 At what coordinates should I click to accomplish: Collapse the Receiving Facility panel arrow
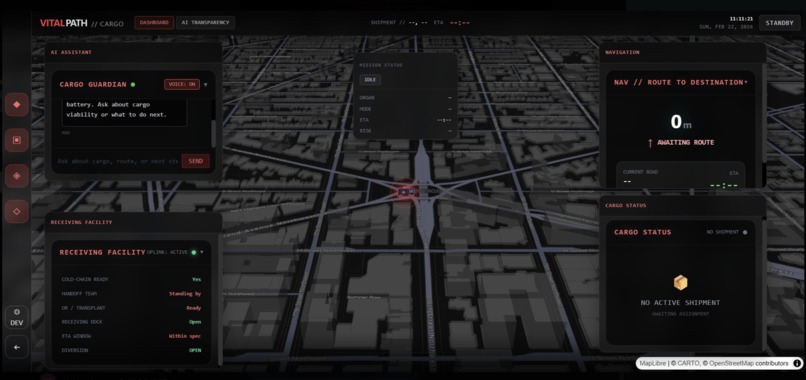[202, 252]
